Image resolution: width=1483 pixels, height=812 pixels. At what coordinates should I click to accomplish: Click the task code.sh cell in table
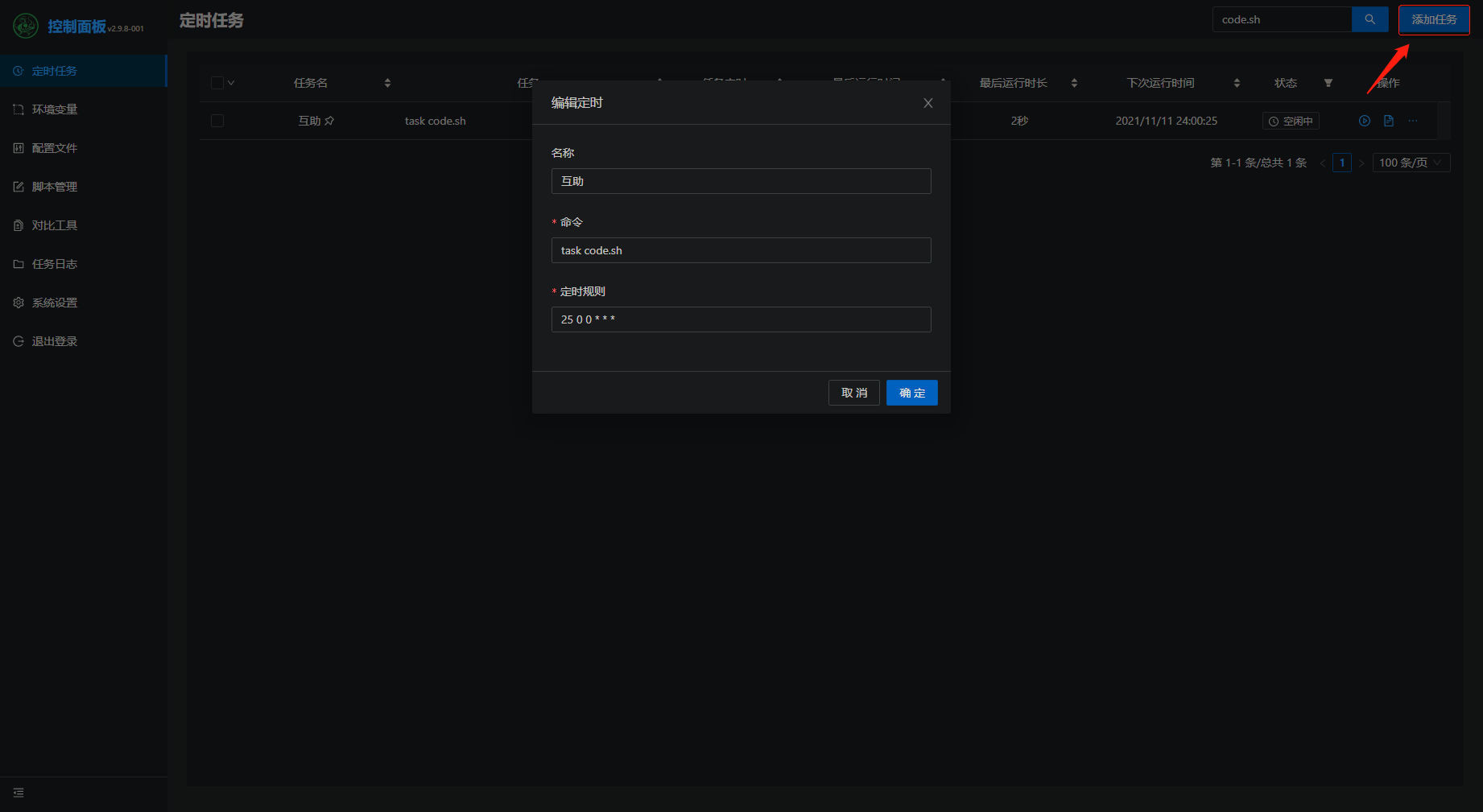coord(436,121)
